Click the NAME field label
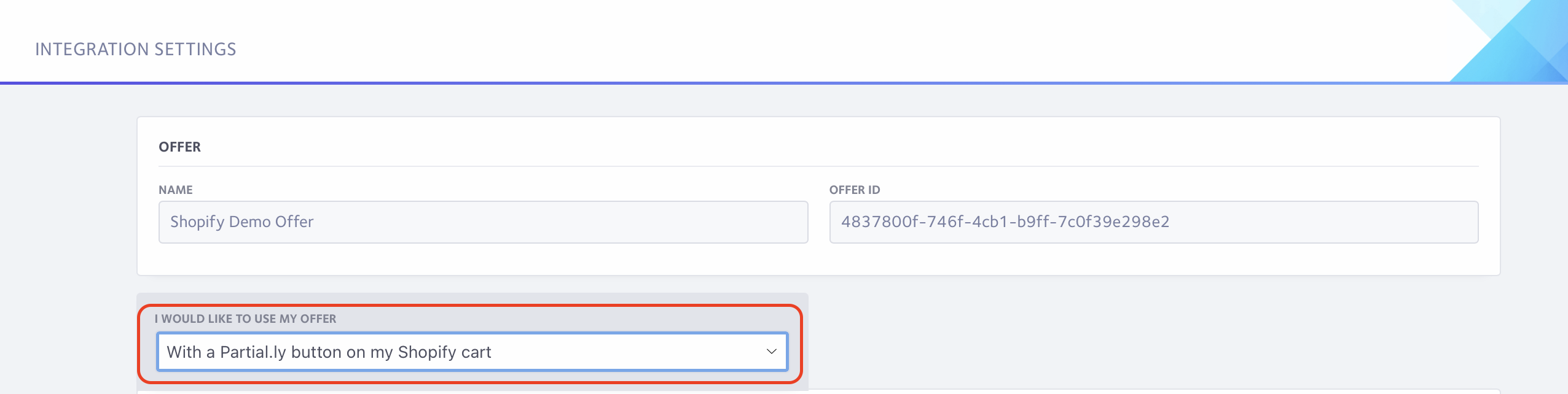Image resolution: width=1568 pixels, height=394 pixels. pos(177,190)
